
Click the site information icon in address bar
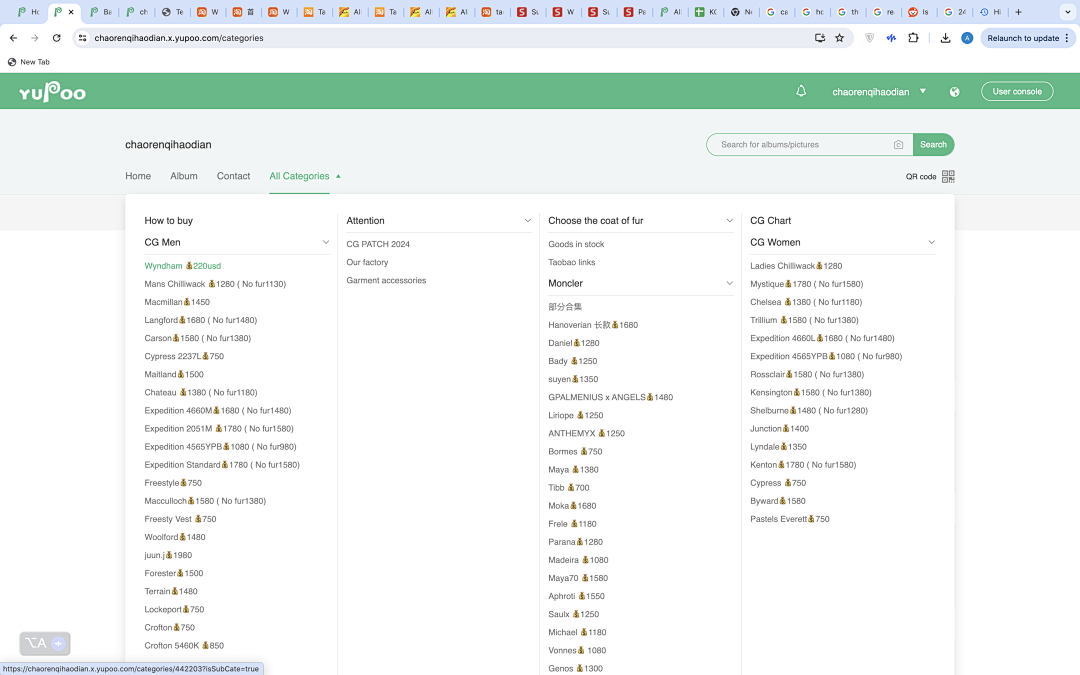click(x=83, y=38)
